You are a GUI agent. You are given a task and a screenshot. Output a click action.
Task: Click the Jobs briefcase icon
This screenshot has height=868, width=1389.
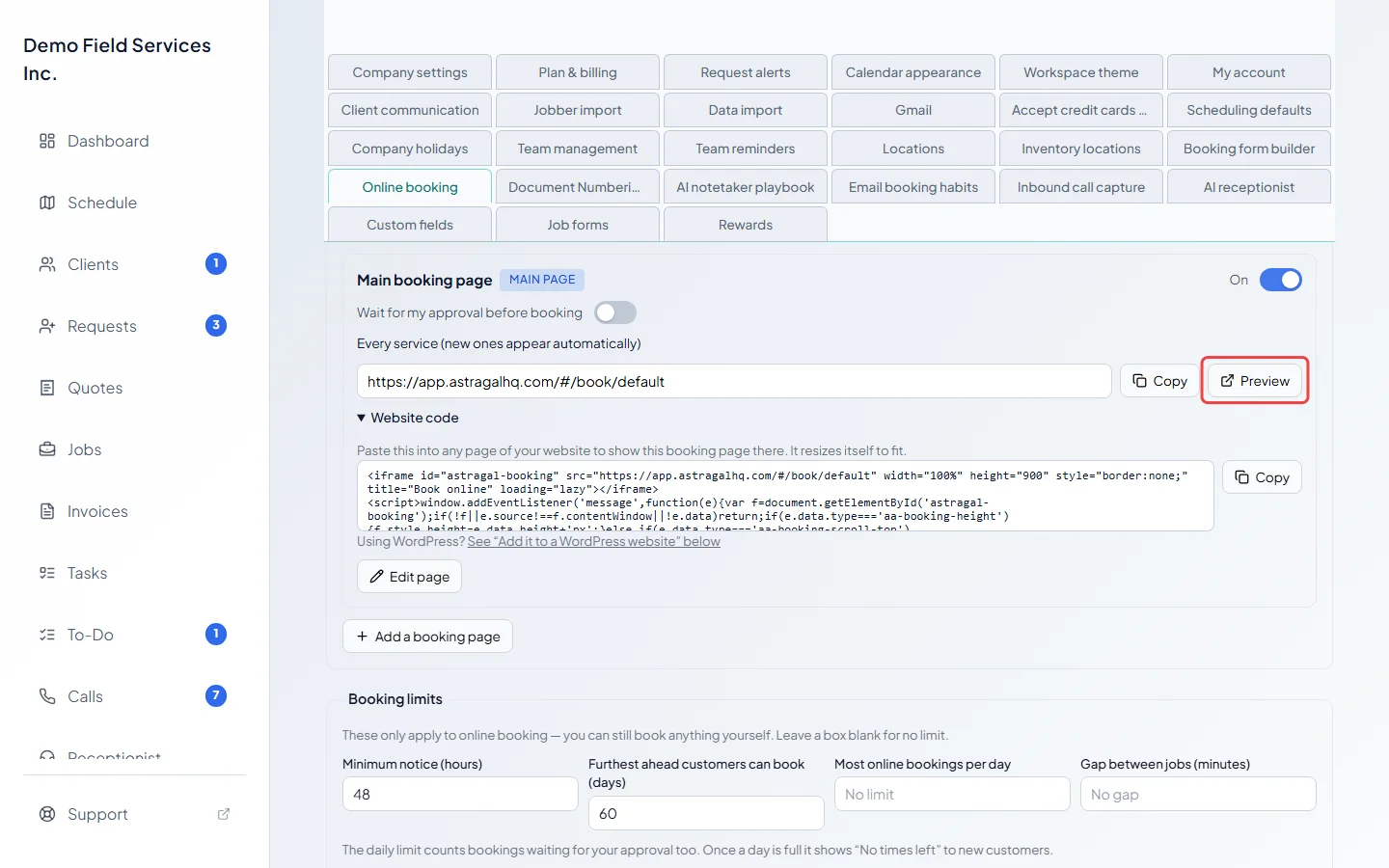click(47, 449)
